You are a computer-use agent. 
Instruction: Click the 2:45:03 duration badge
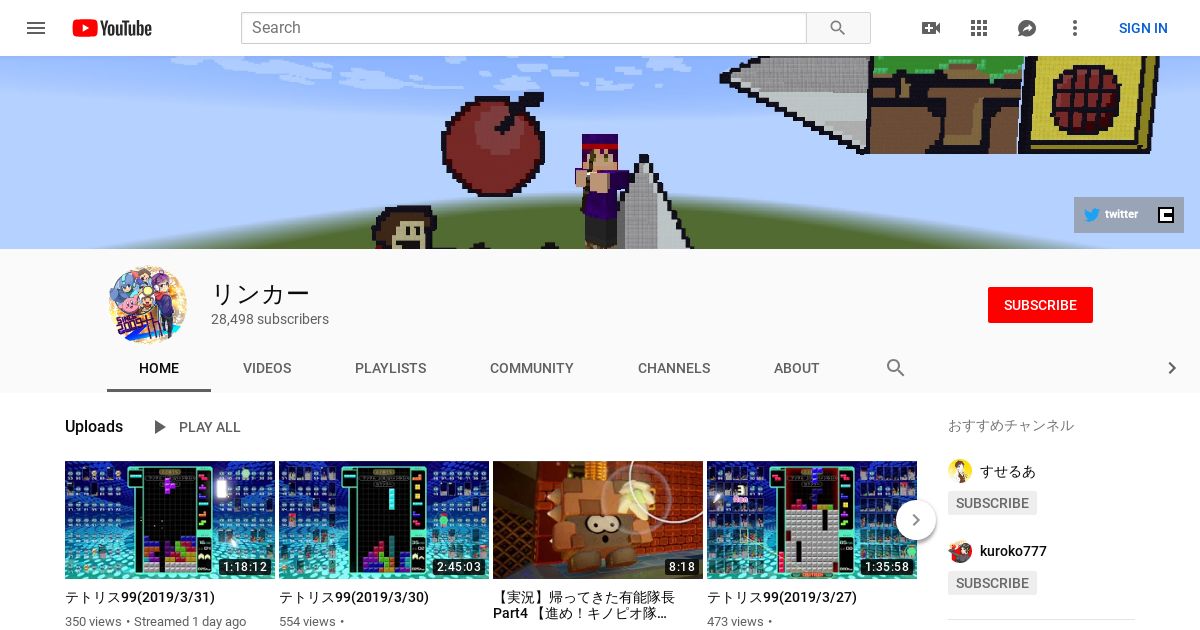pos(459,567)
